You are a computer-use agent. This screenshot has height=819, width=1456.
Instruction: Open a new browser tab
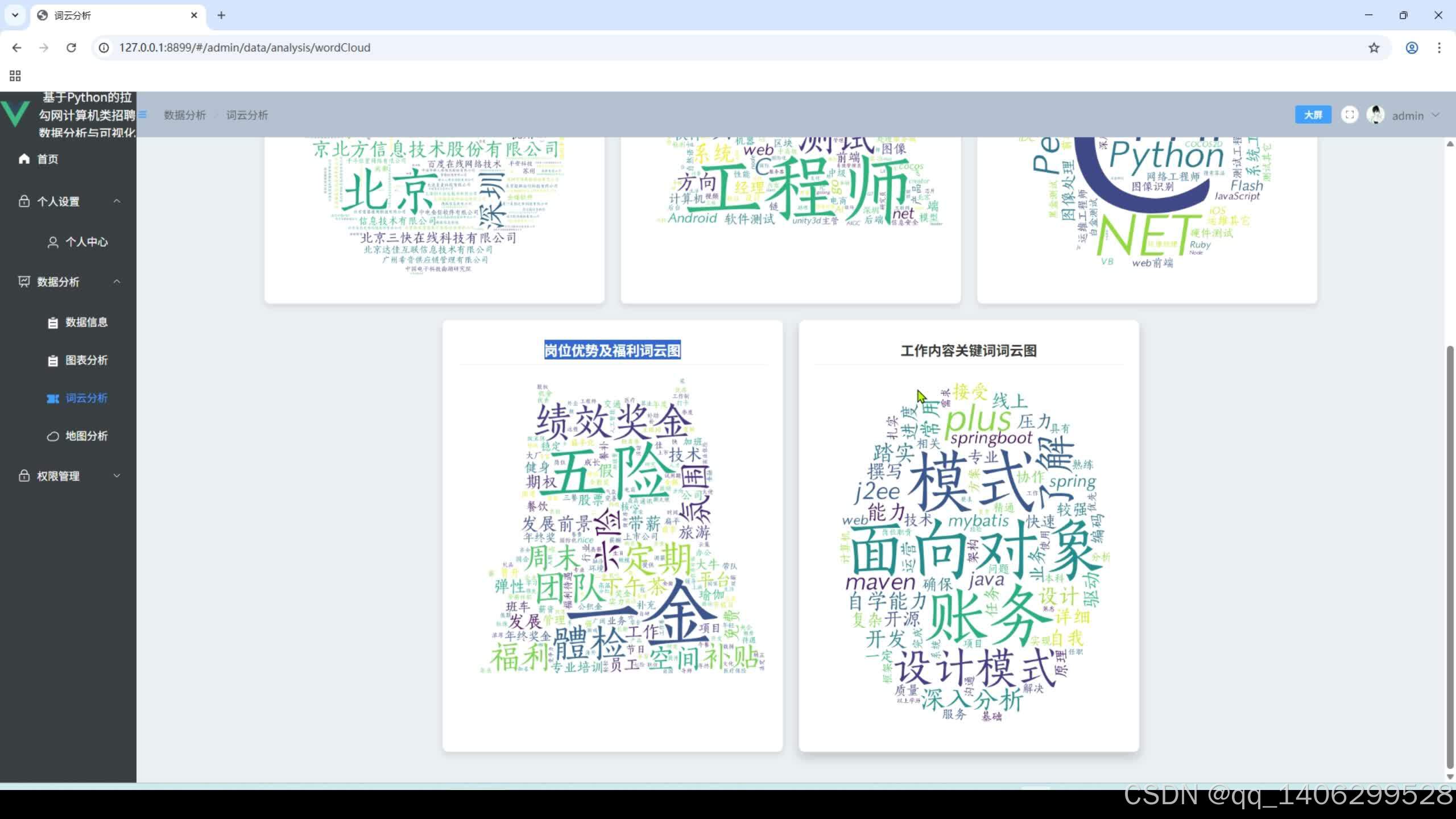pyautogui.click(x=221, y=15)
